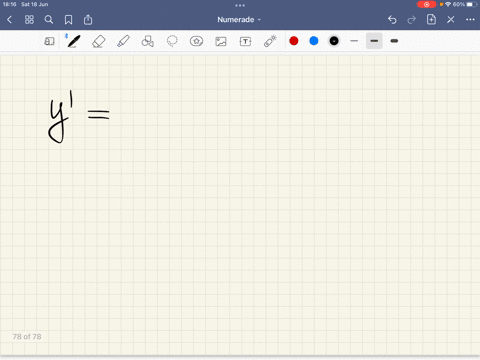Select the Laser pointer tool
The image size is (480, 360).
coord(270,41)
